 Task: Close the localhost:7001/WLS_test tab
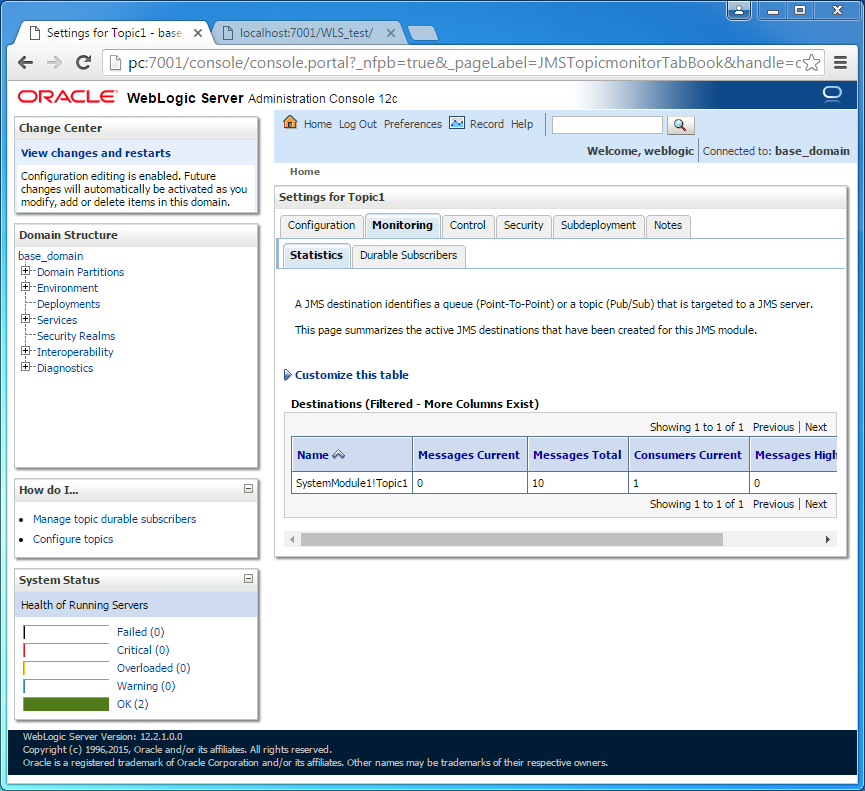(391, 33)
